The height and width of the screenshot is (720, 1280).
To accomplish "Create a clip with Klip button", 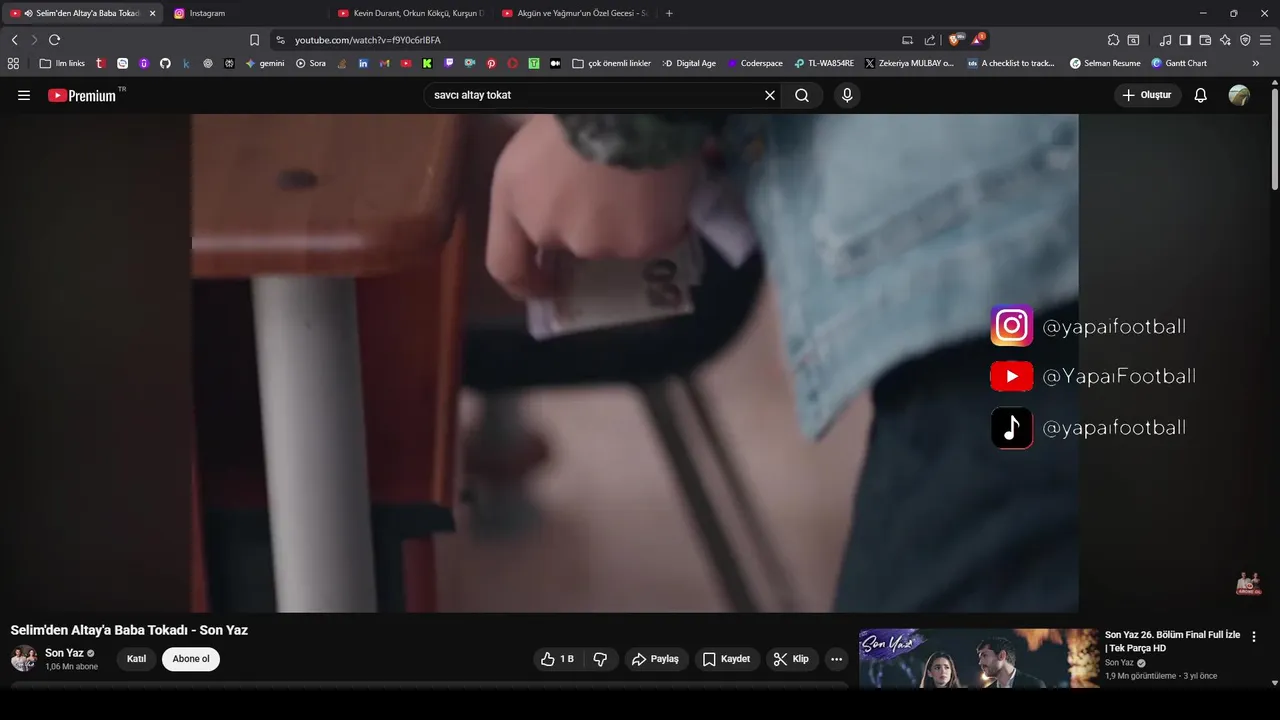I will (x=792, y=659).
